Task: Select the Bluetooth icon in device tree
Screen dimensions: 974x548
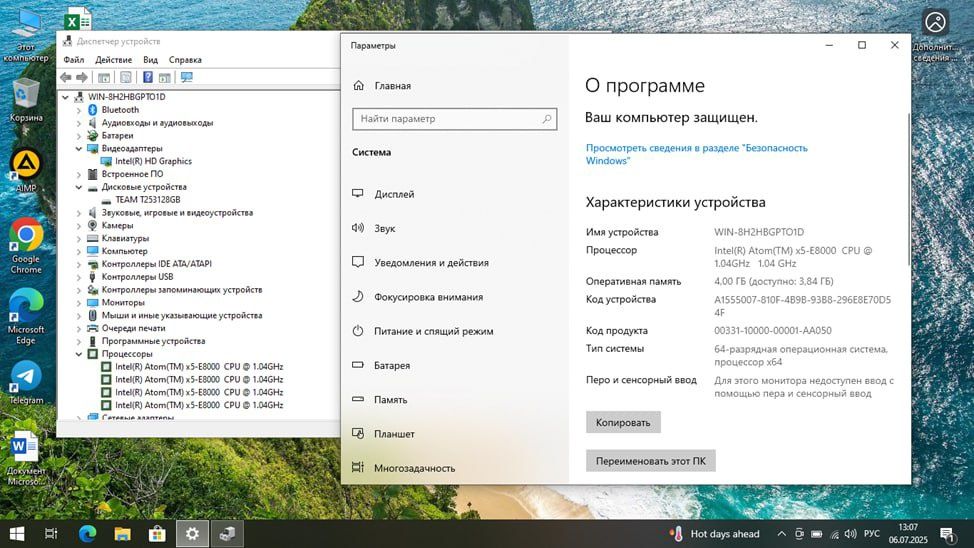Action: 93,109
